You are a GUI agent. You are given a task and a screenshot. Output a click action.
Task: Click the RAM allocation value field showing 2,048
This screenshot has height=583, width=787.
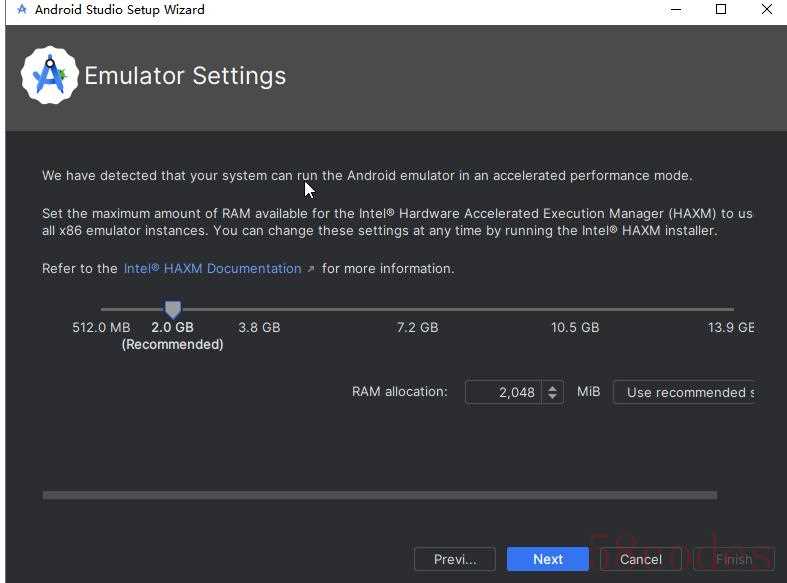[503, 392]
